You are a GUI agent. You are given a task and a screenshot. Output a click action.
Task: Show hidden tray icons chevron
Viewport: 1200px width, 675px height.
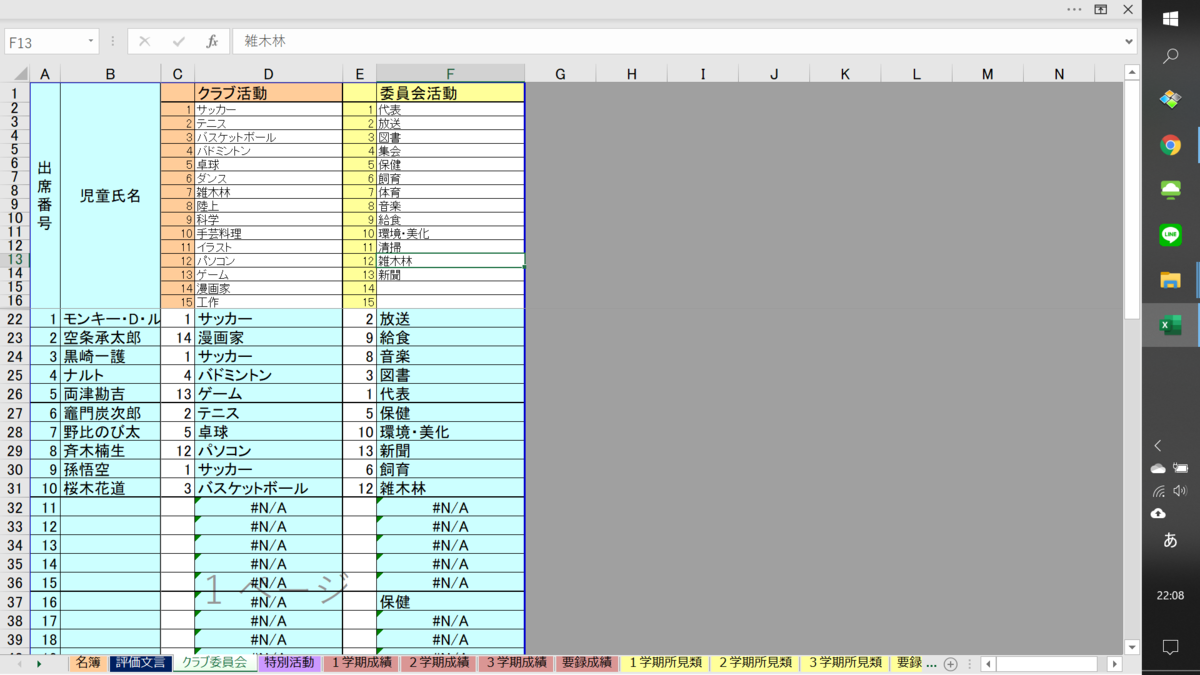coord(1158,446)
